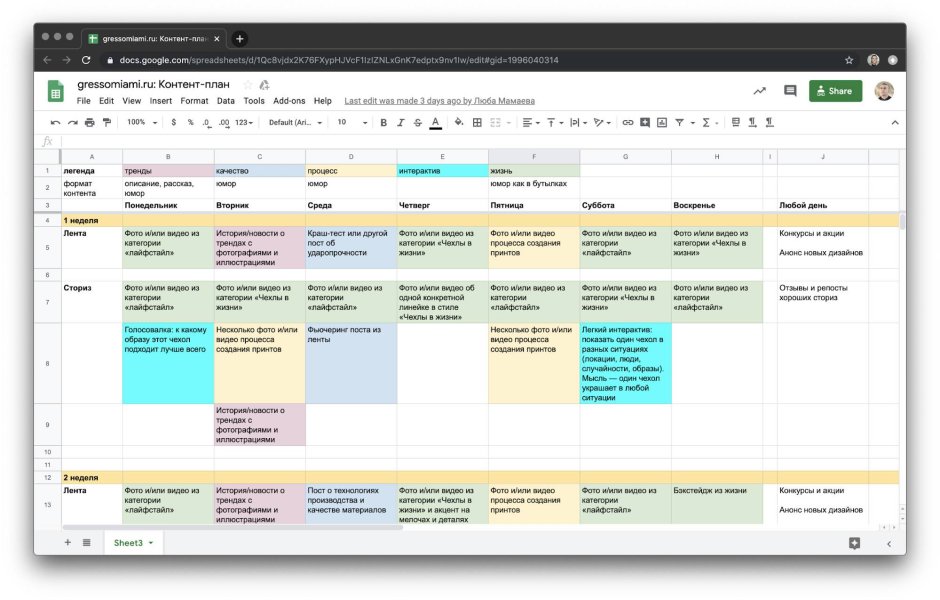Open the functions menu via sigma icon
This screenshot has width=940, height=600.
704,120
